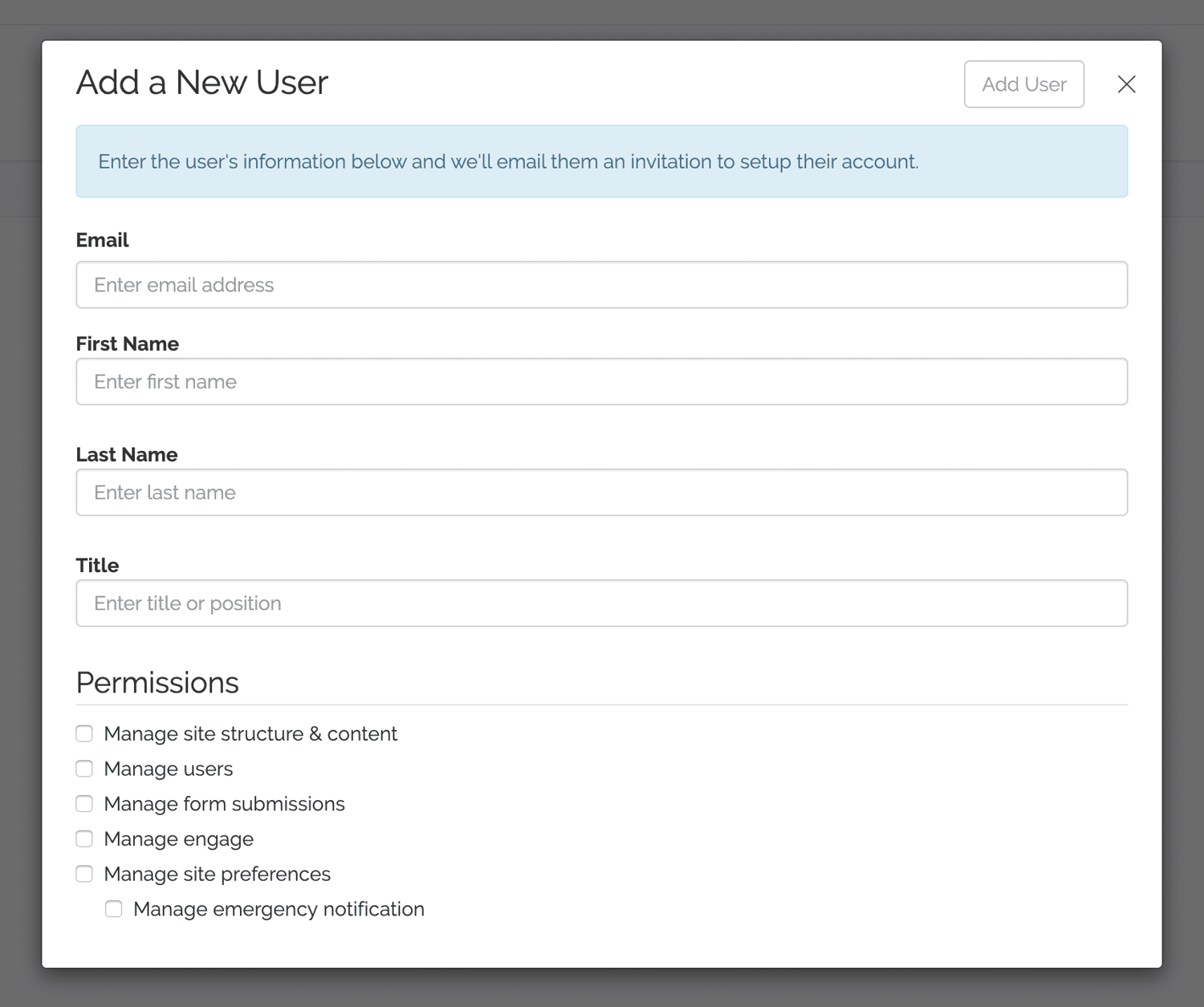Viewport: 1204px width, 1007px height.
Task: Click the Enter title or position field
Action: point(602,603)
